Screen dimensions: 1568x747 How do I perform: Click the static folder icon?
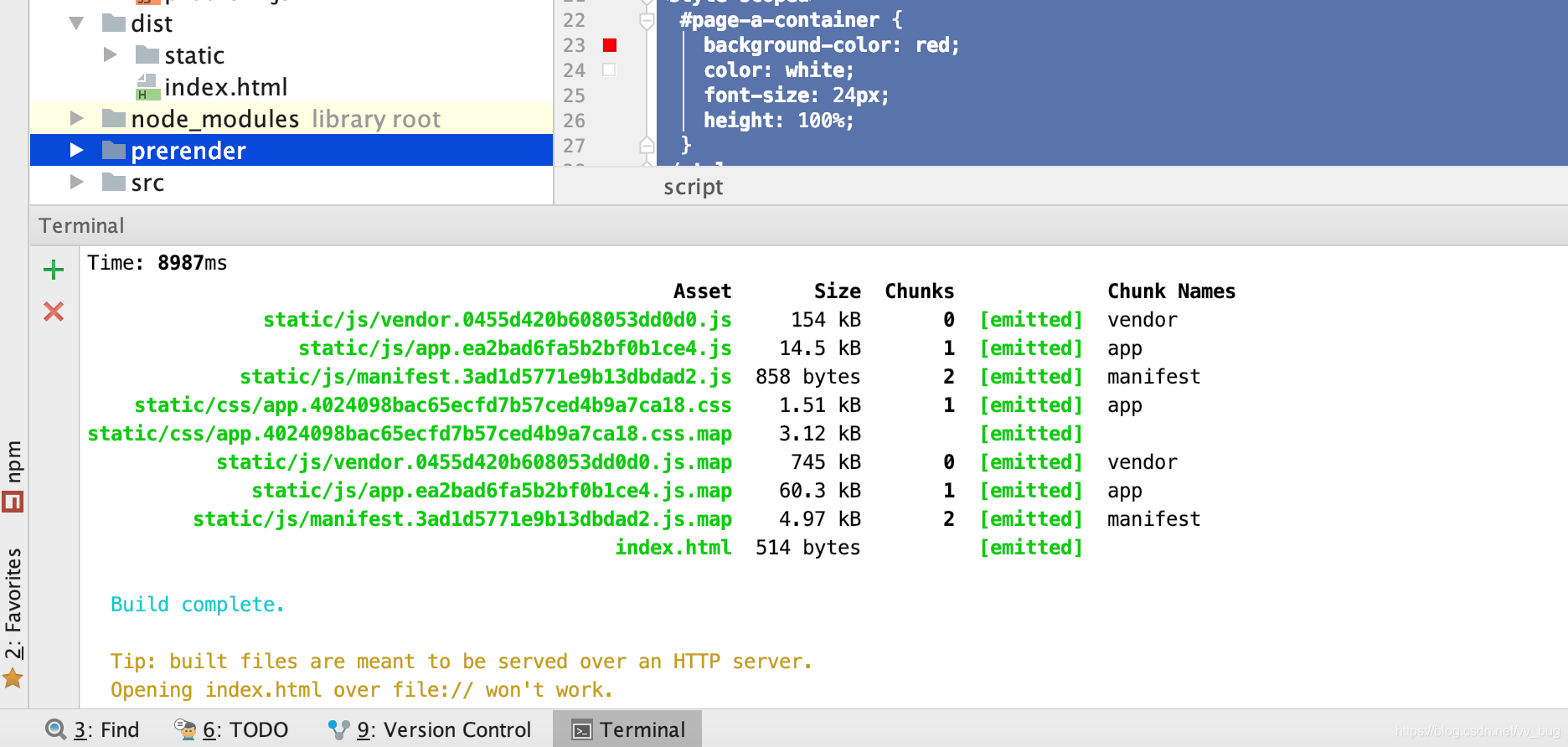(147, 55)
